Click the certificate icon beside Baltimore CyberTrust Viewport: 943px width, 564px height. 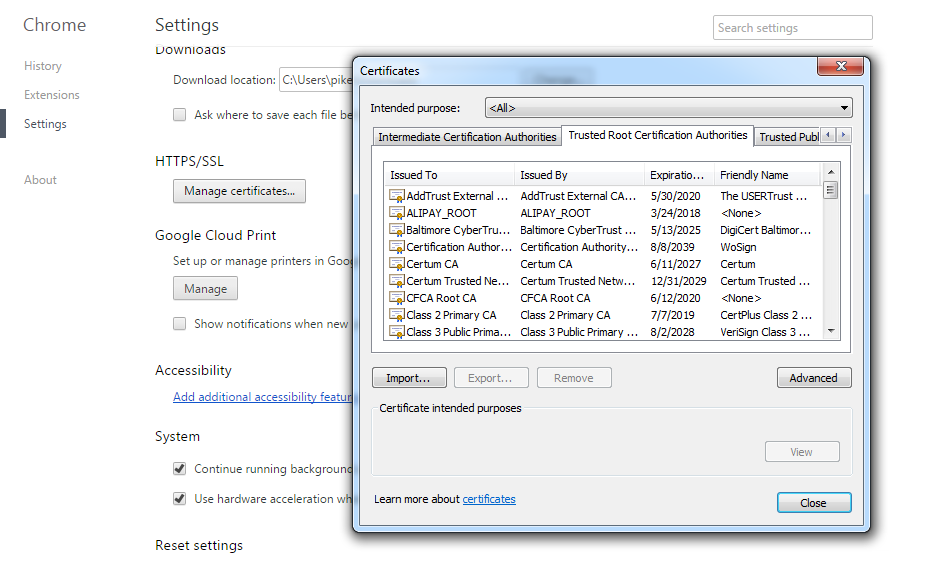point(396,230)
